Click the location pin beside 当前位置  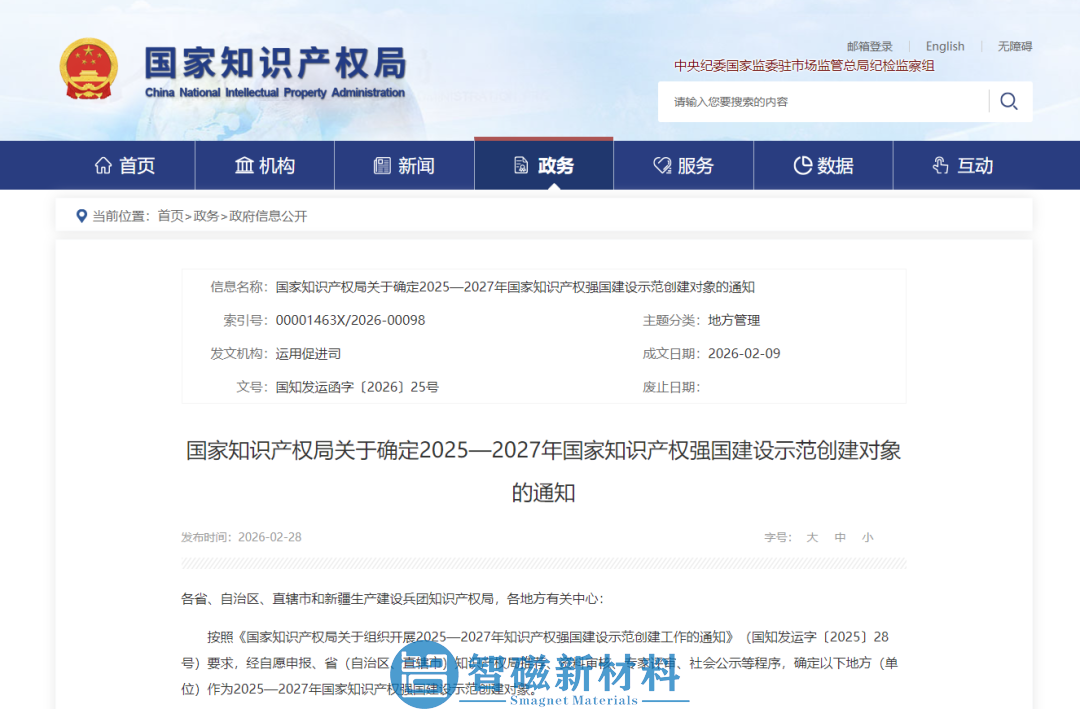coord(81,215)
